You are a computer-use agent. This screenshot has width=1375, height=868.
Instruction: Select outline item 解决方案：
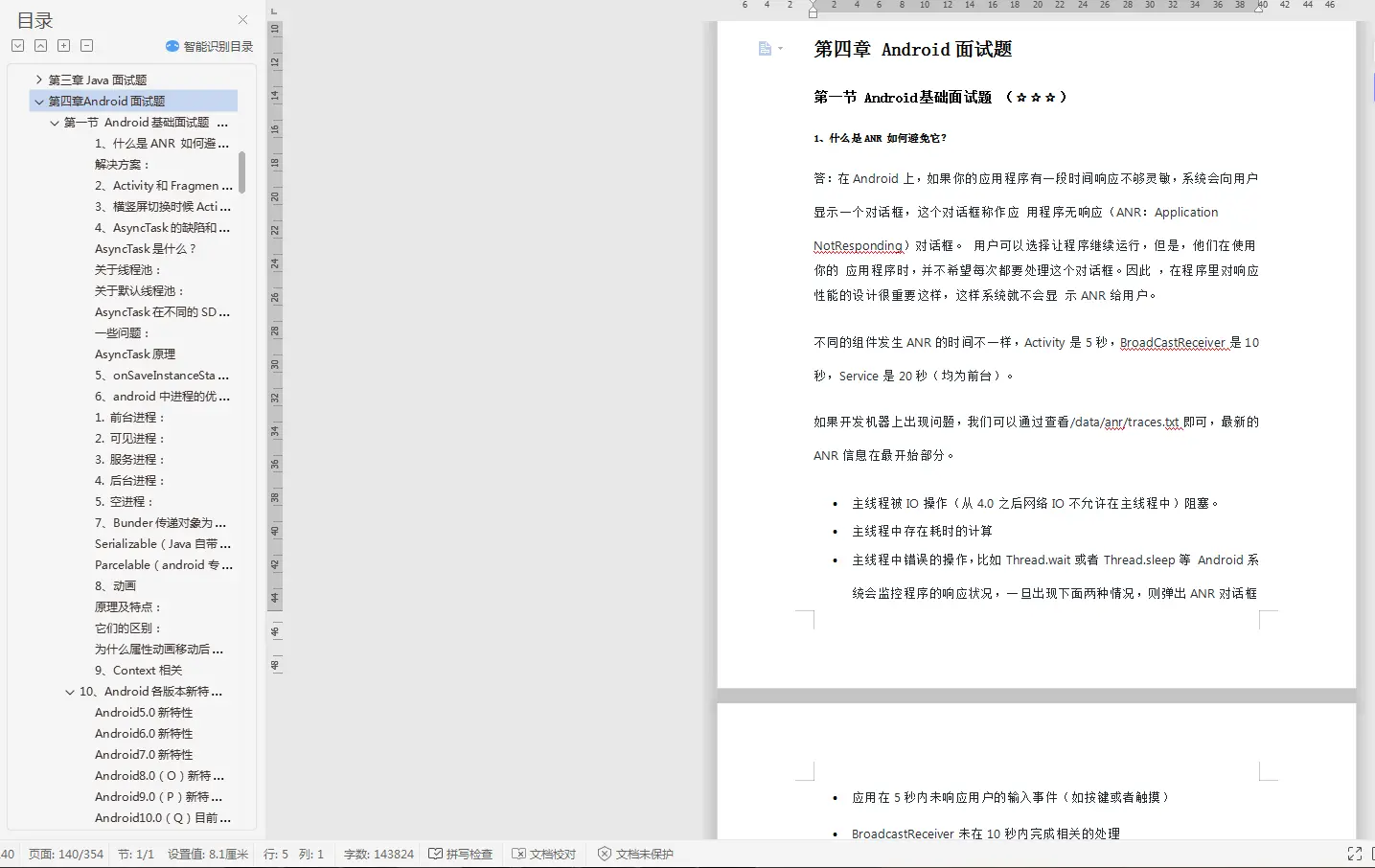123,165
